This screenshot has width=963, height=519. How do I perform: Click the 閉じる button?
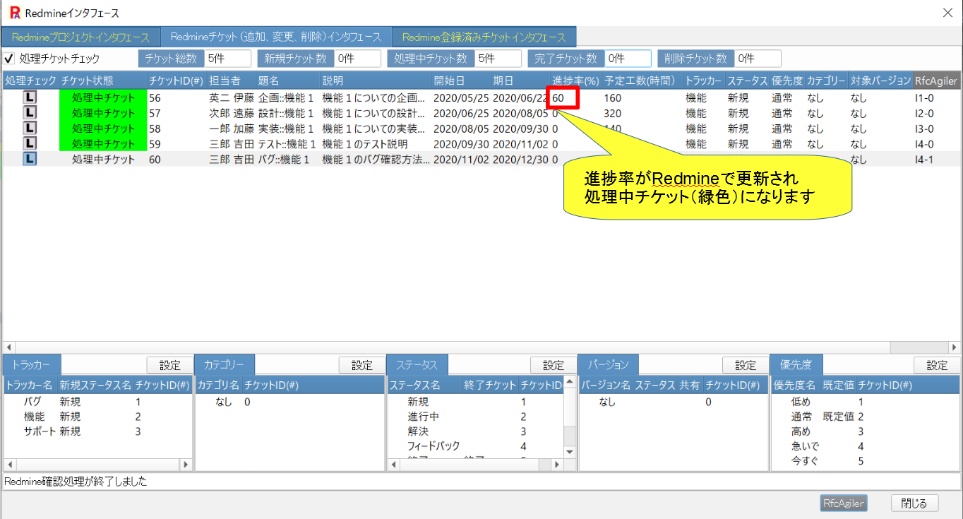click(x=914, y=503)
